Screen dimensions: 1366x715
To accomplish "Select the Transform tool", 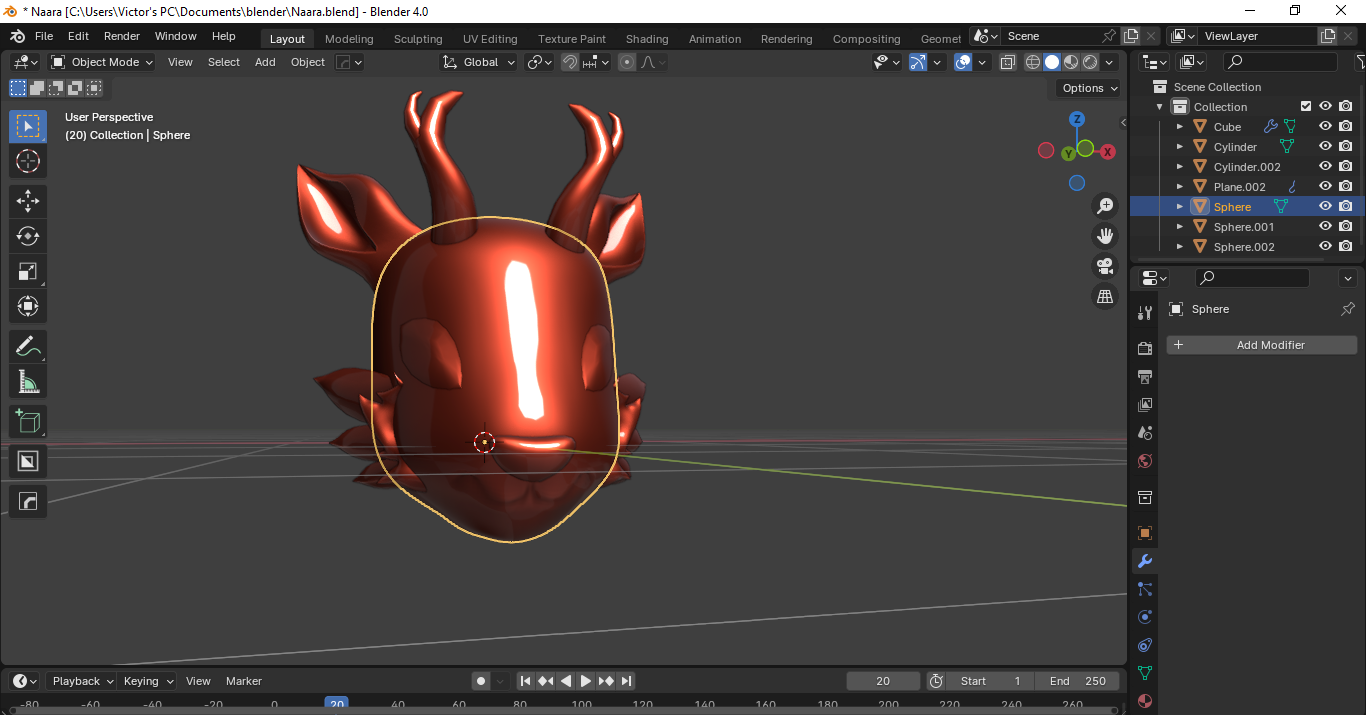I will pyautogui.click(x=28, y=307).
